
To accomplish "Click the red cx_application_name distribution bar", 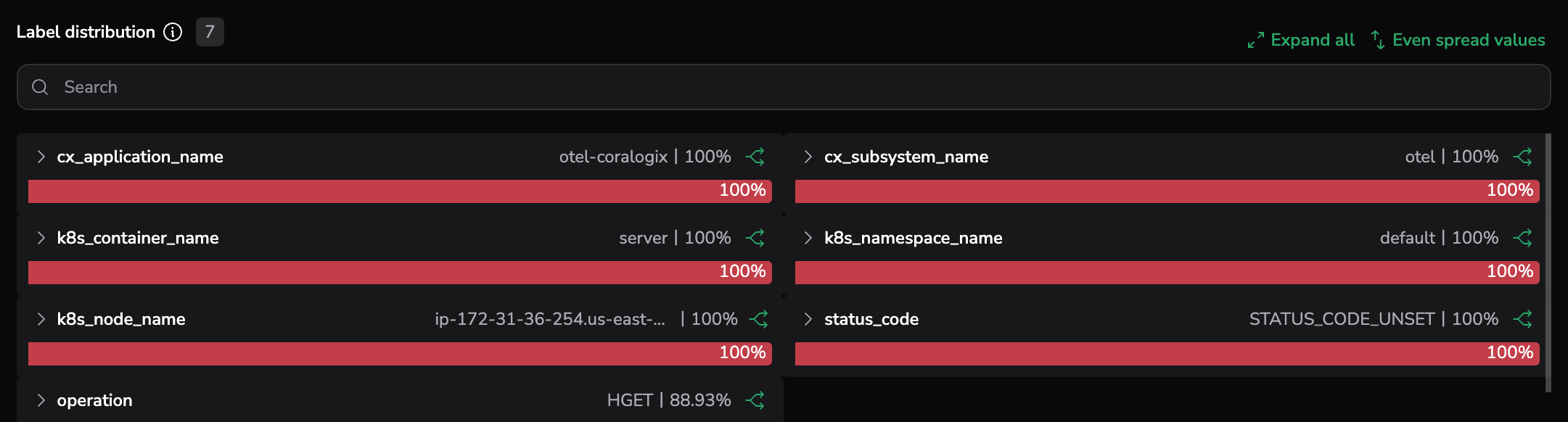I will coord(399,191).
